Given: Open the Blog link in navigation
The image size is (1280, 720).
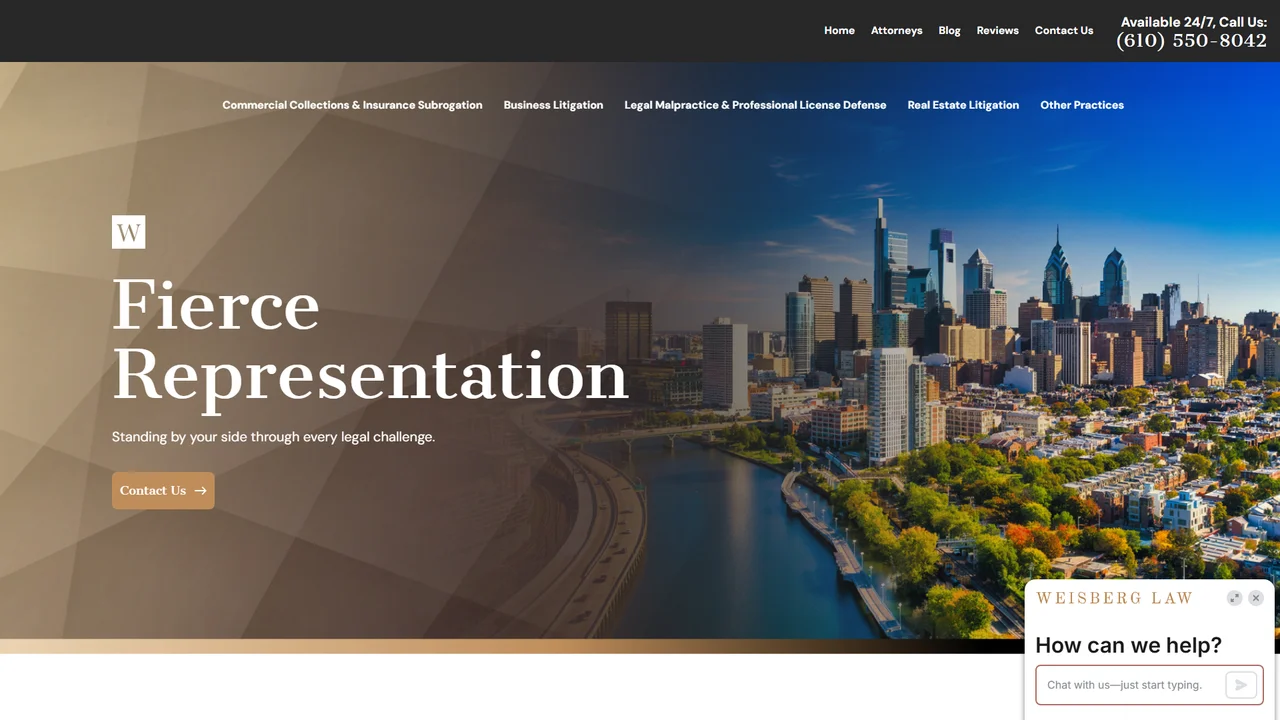Looking at the screenshot, I should click(949, 31).
